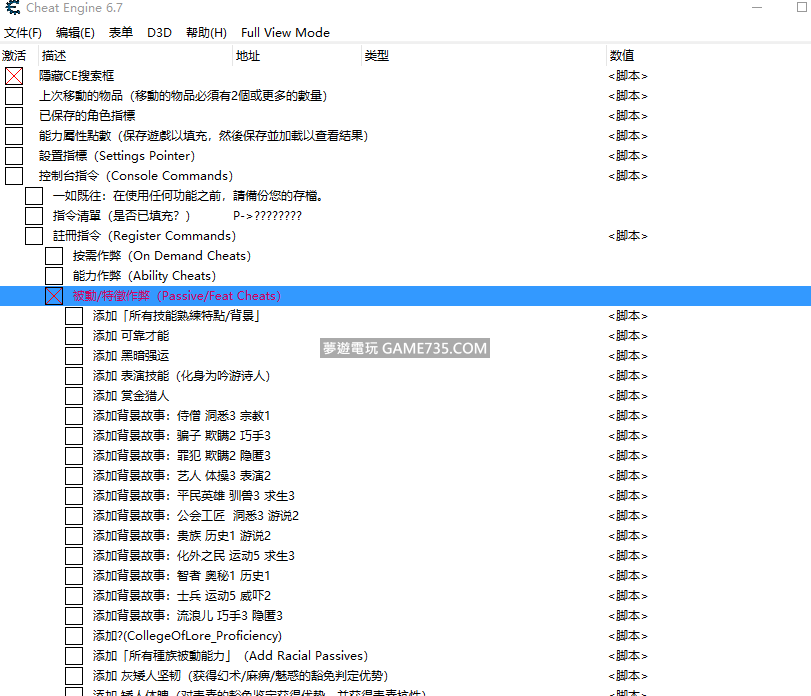The image size is (811, 696).
Task: Click the Cheat Engine logo icon
Action: [12, 8]
